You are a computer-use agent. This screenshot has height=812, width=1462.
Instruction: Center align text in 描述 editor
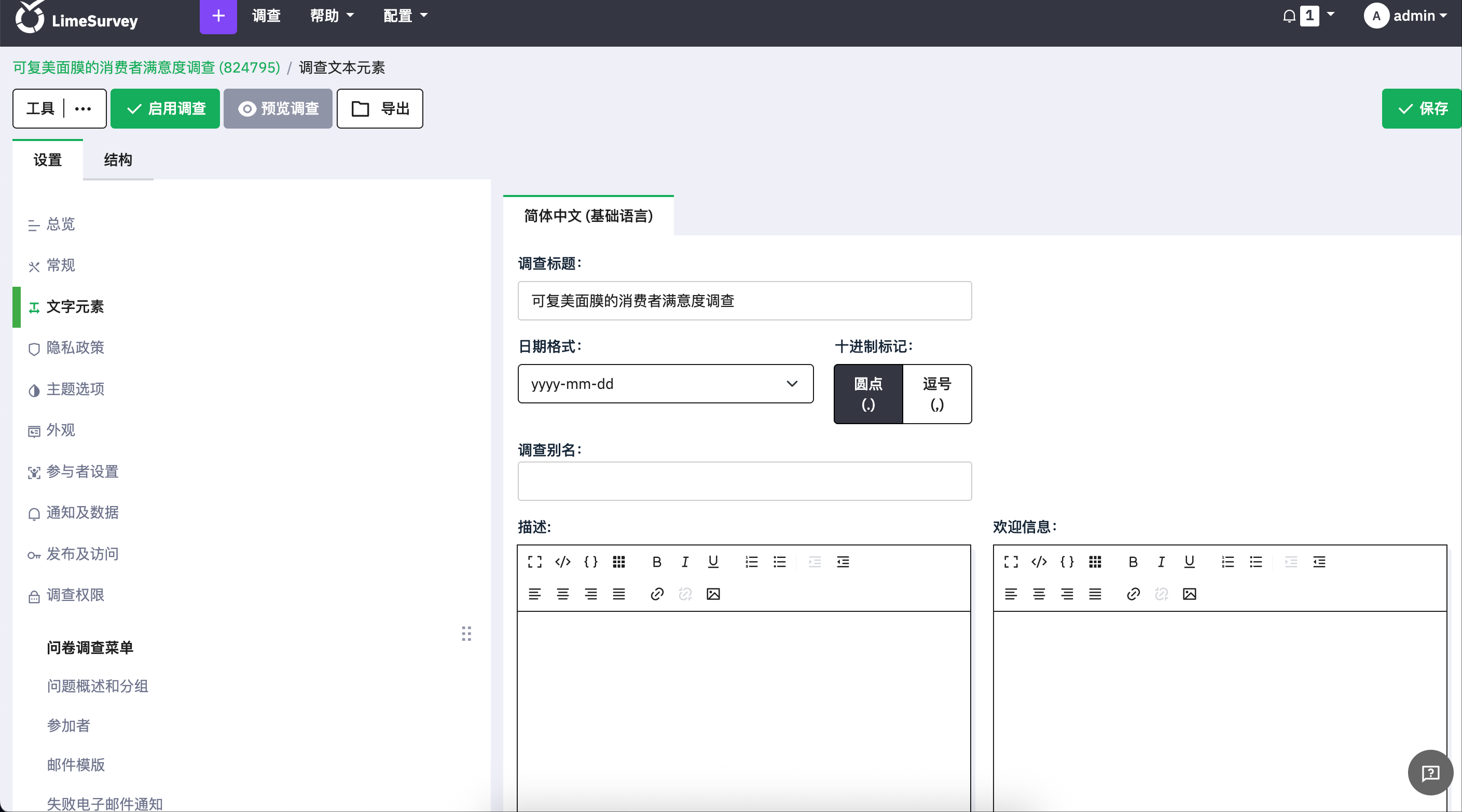[562, 594]
